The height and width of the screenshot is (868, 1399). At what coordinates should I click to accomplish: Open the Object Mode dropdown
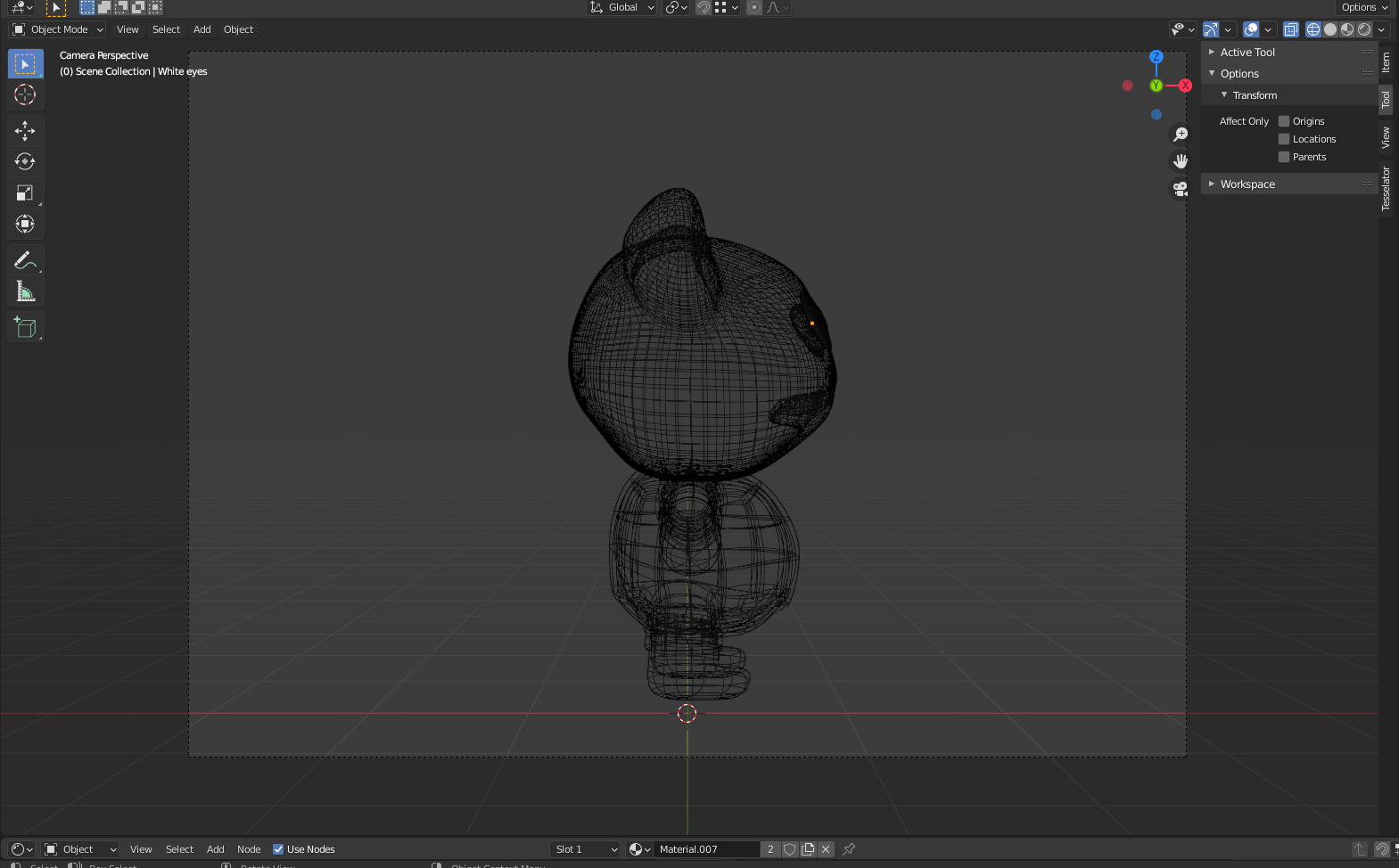coord(59,29)
